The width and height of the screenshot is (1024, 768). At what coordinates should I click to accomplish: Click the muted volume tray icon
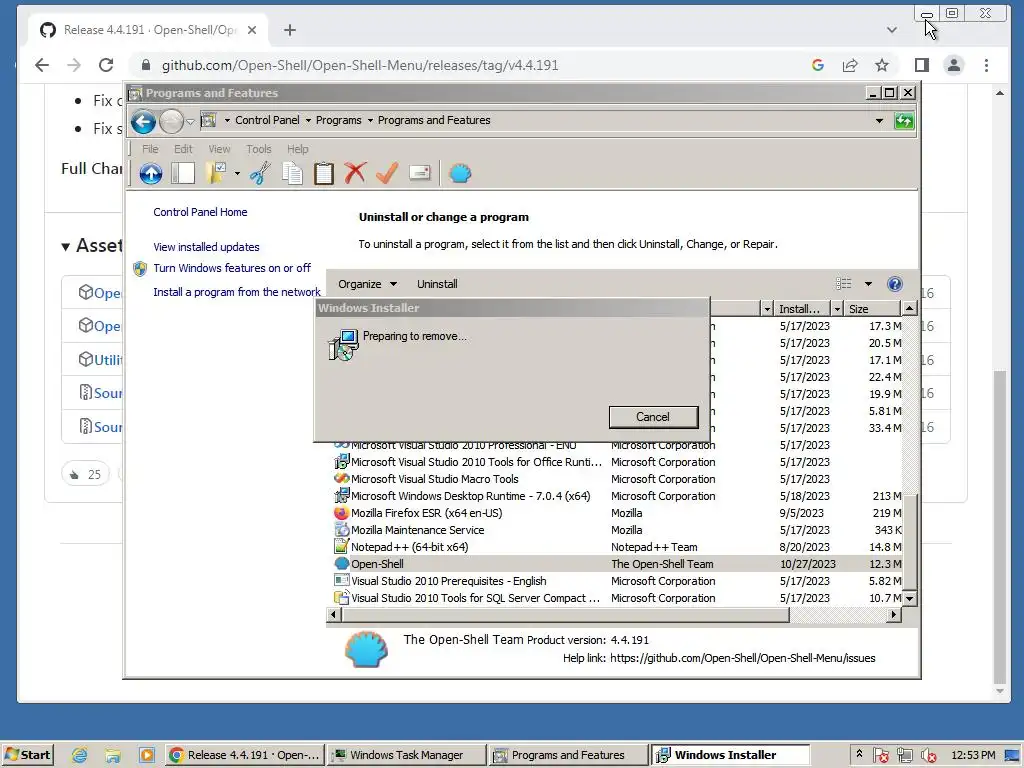tap(929, 756)
